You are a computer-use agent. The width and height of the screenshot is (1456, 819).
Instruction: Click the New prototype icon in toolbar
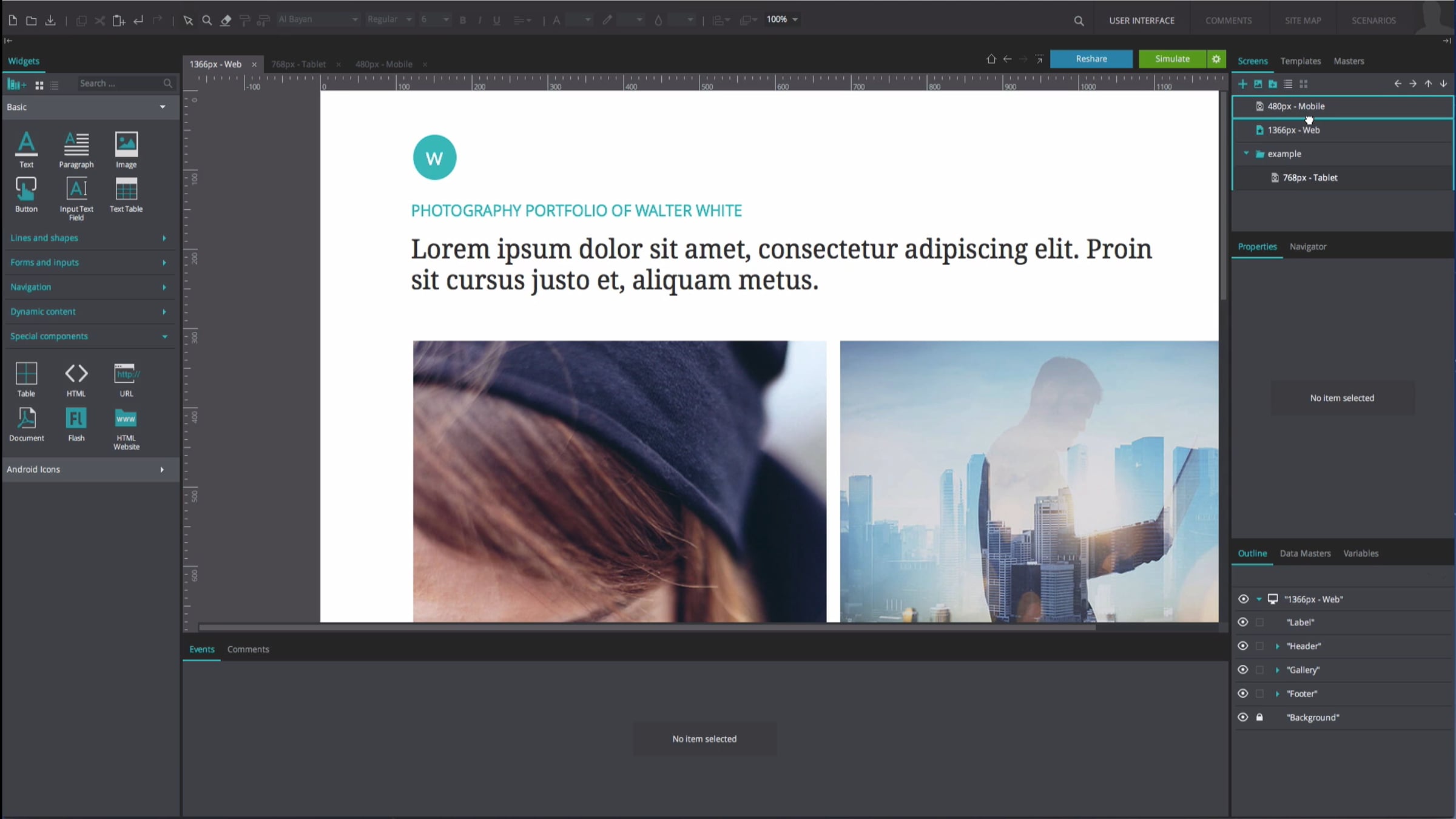click(13, 20)
